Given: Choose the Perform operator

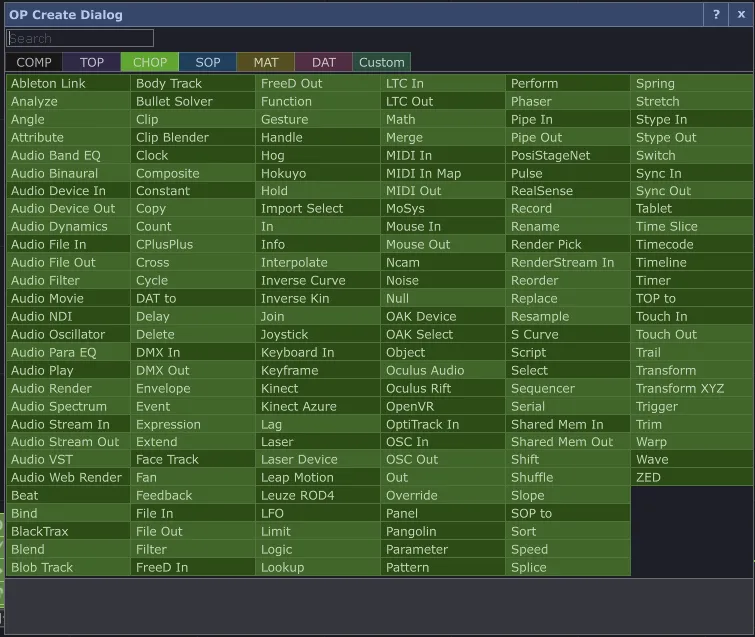Looking at the screenshot, I should pyautogui.click(x=568, y=83).
